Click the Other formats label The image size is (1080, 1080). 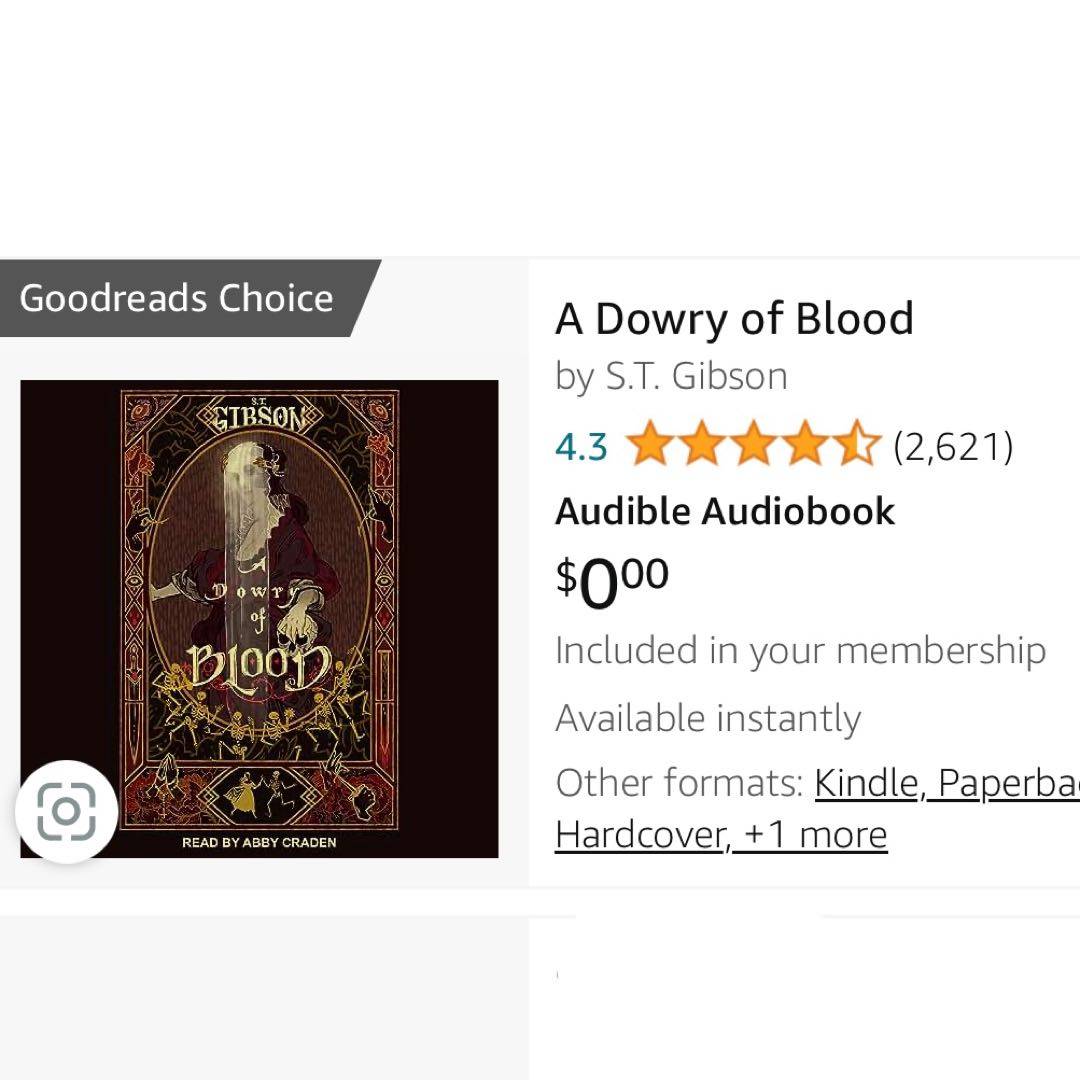pyautogui.click(x=679, y=784)
